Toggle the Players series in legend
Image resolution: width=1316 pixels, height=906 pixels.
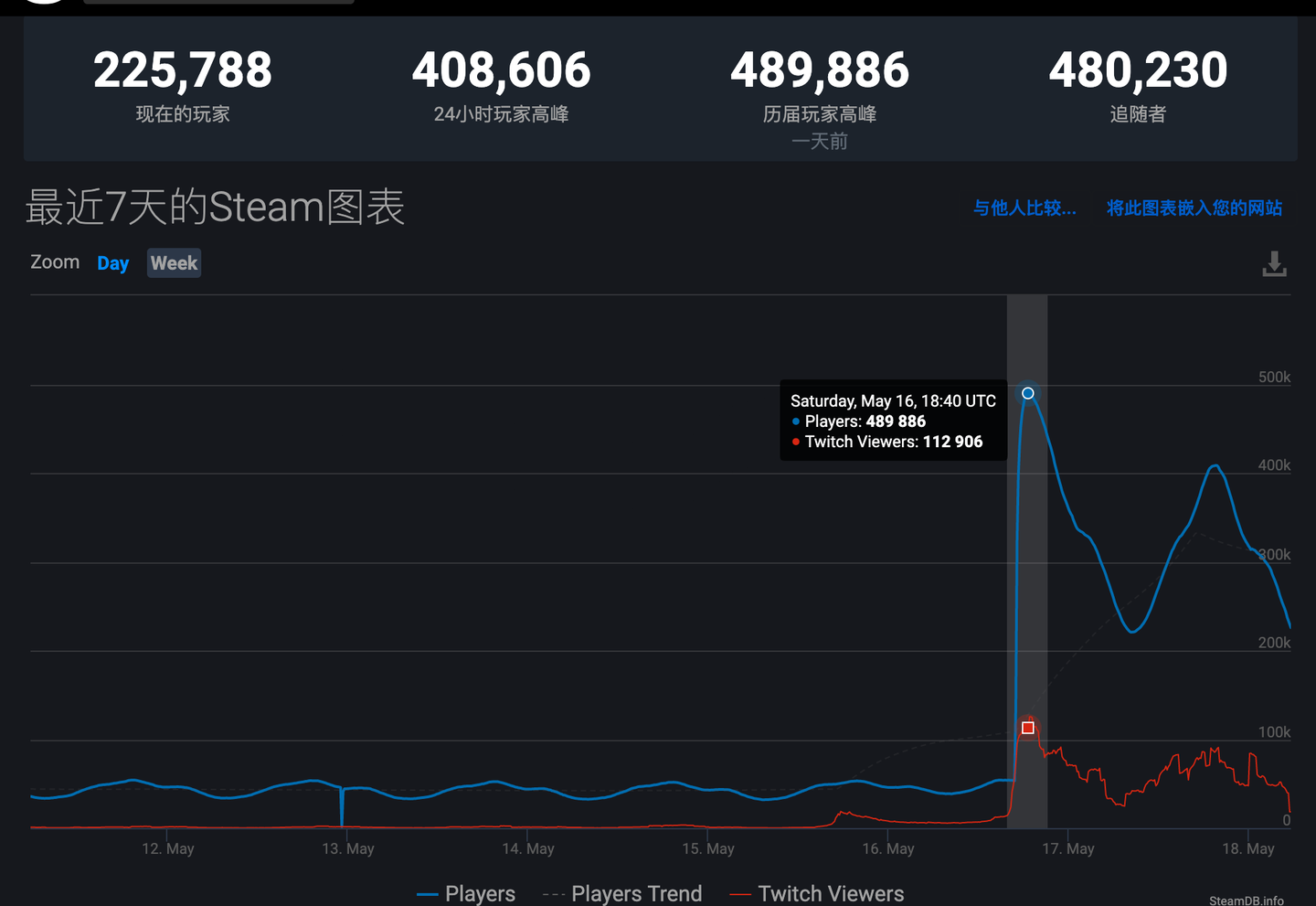[x=466, y=893]
